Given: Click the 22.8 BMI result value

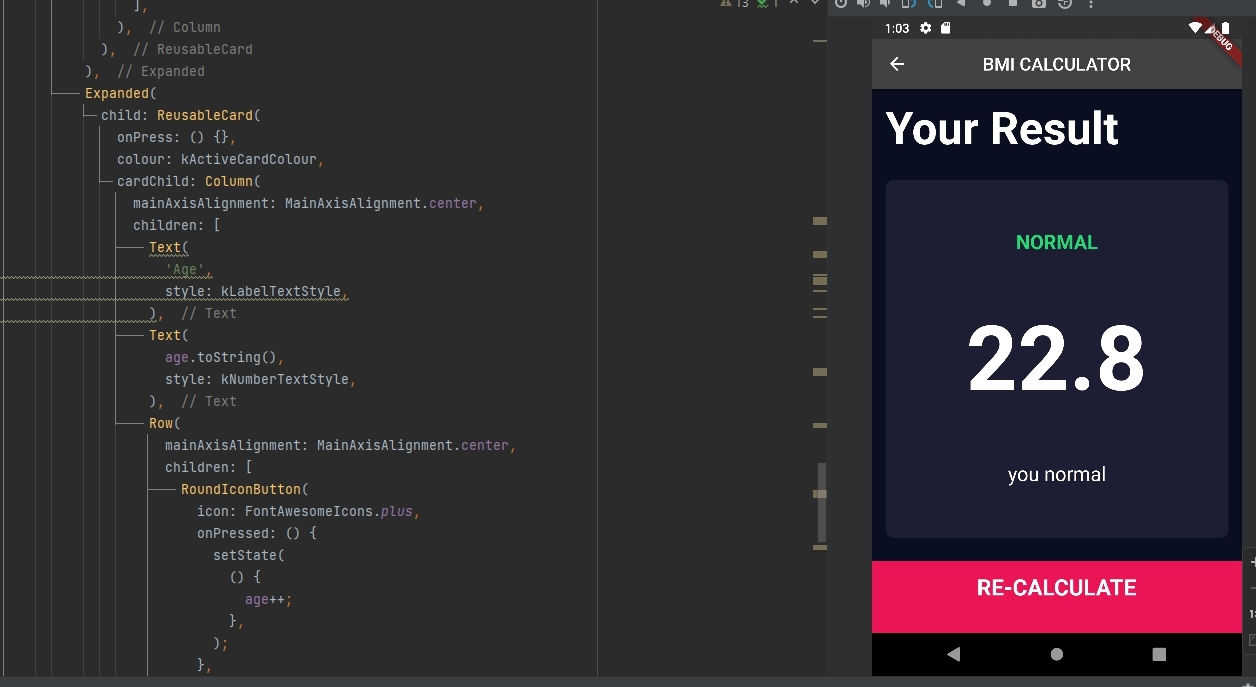Looking at the screenshot, I should (1056, 359).
